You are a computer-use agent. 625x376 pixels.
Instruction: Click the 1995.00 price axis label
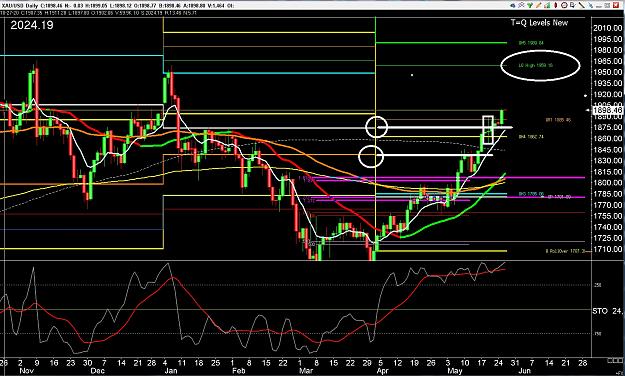click(x=607, y=39)
